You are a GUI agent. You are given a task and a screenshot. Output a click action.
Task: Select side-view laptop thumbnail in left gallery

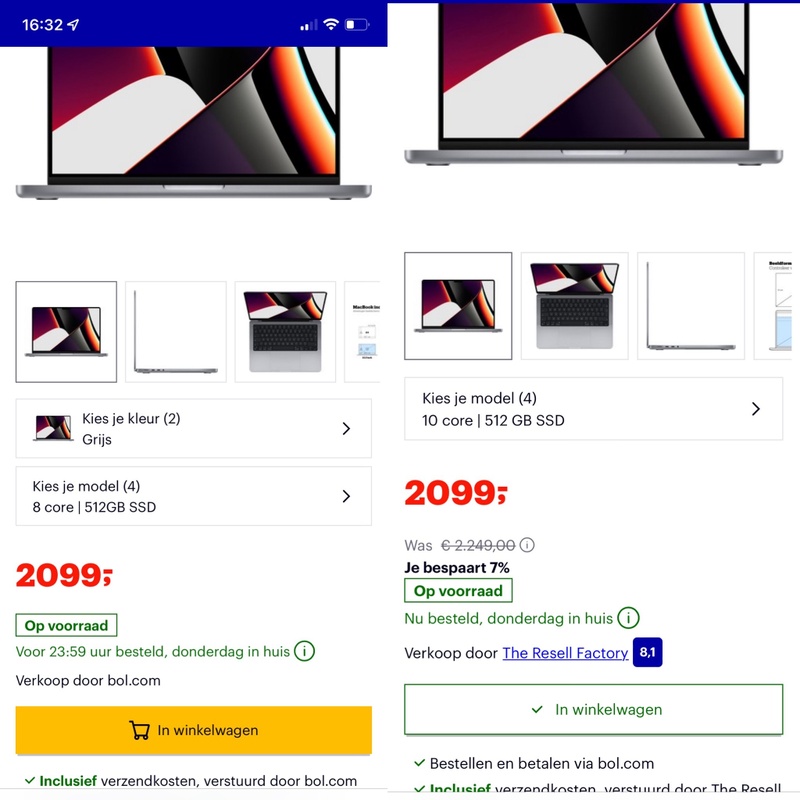point(176,332)
